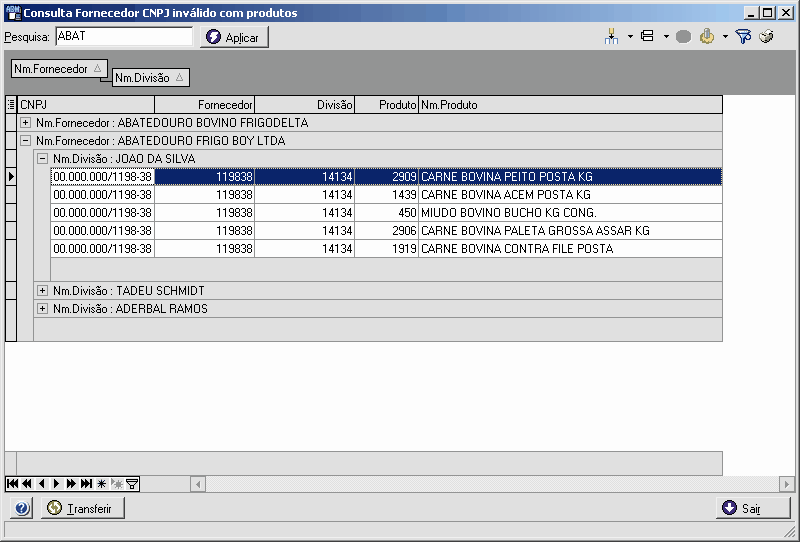Click the stacked rows layout icon
The image size is (800, 542).
(647, 36)
